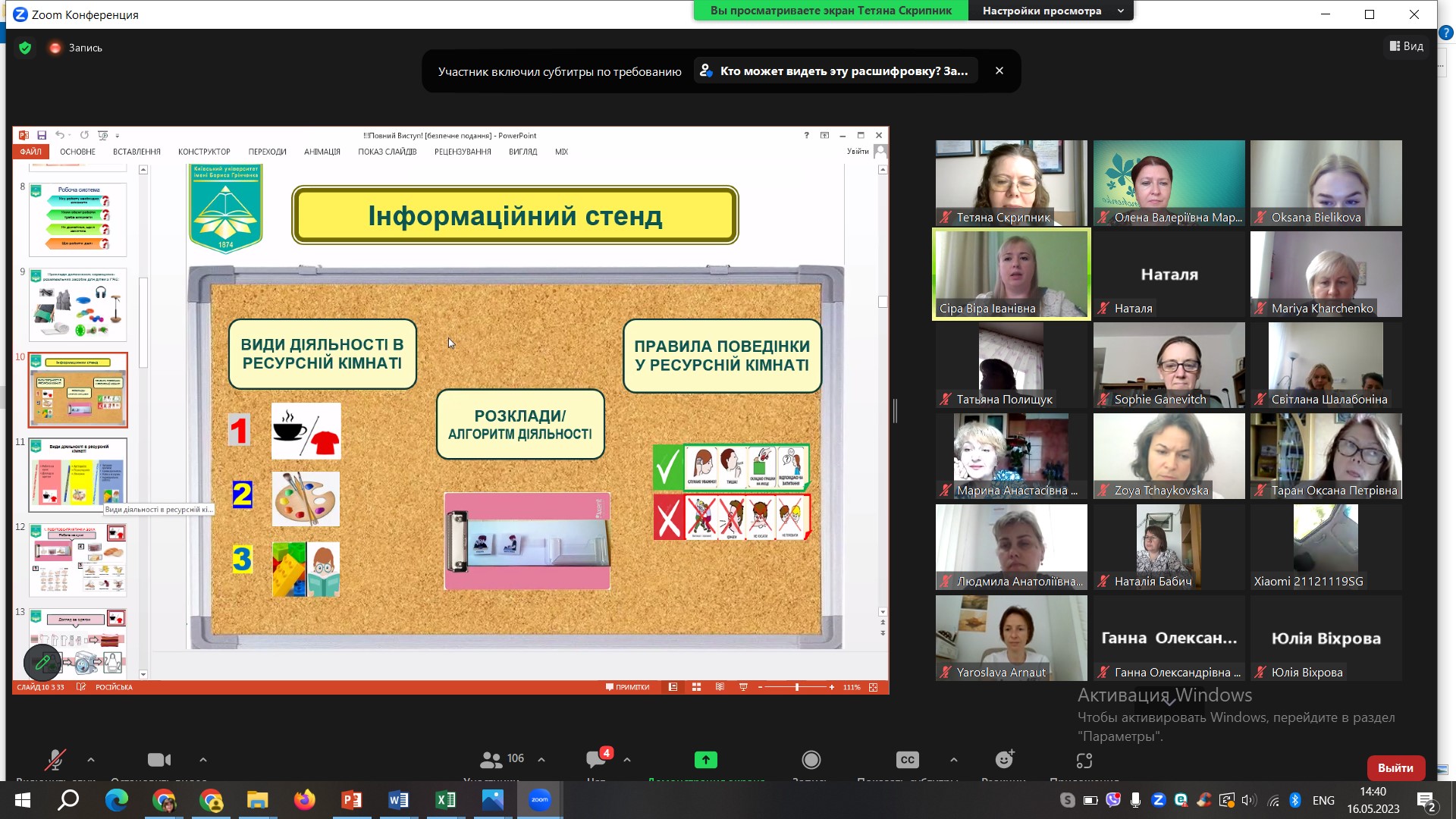The width and height of the screenshot is (1456, 819).
Task: Click the green share screen icon
Action: click(705, 760)
